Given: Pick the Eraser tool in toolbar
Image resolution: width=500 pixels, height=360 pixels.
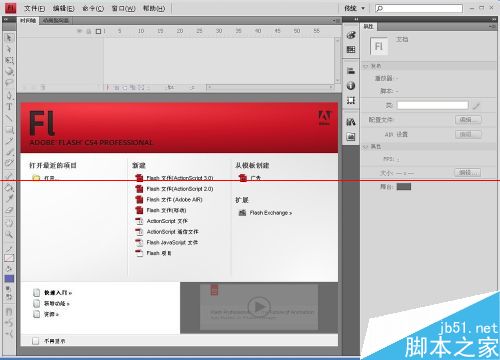Looking at the screenshot, I should [x=9, y=210].
